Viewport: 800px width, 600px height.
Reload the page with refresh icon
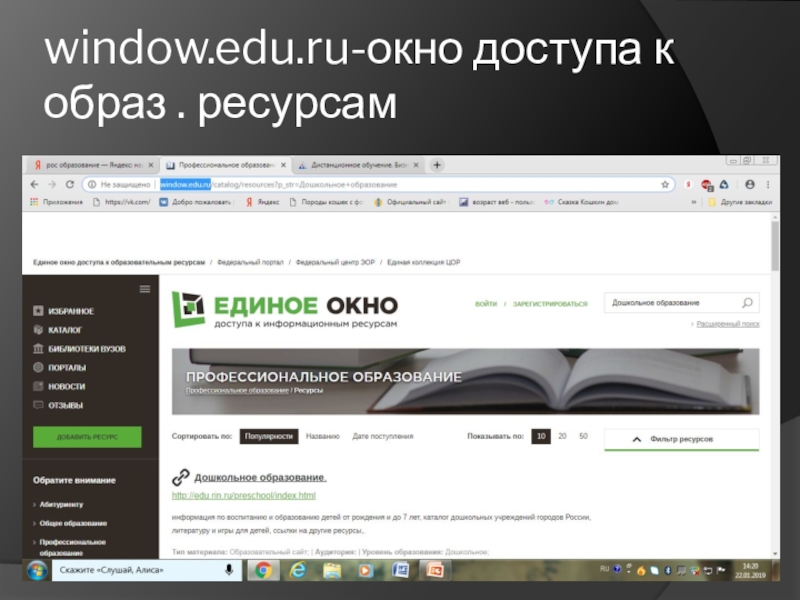[70, 185]
